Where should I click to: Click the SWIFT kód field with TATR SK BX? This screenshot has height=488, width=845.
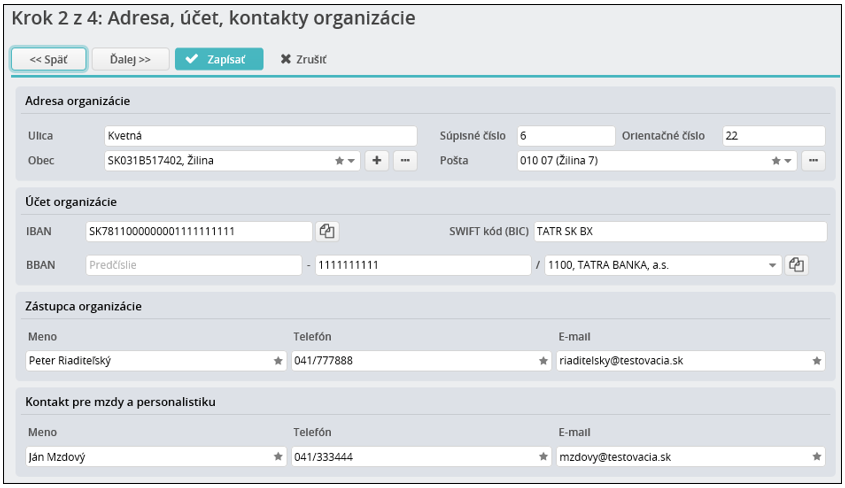click(680, 231)
